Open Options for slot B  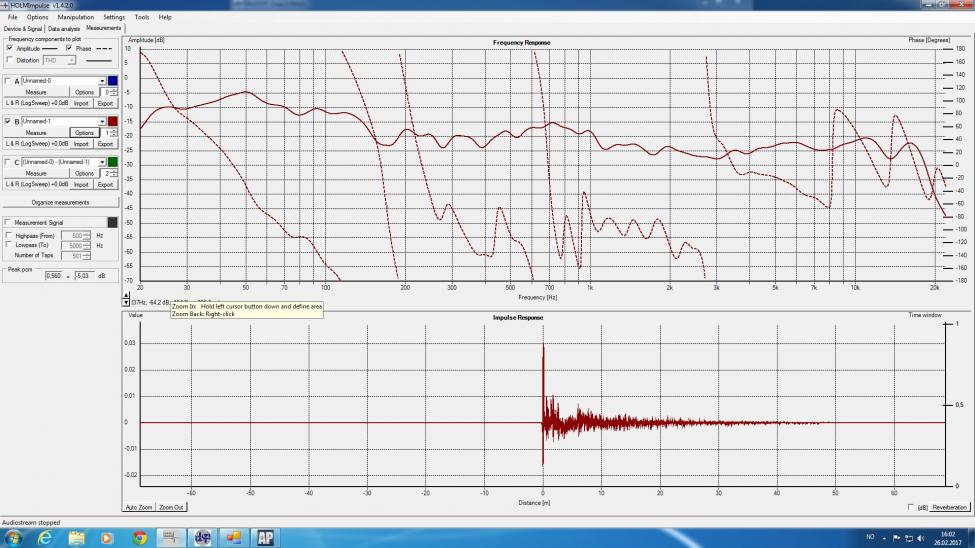click(x=84, y=132)
